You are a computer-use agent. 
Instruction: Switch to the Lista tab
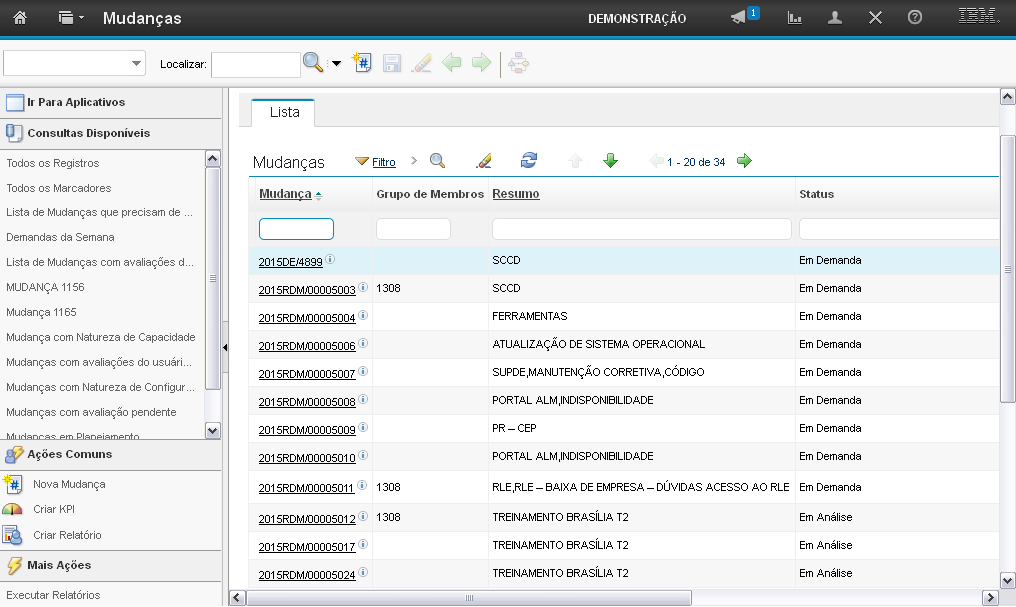point(284,113)
